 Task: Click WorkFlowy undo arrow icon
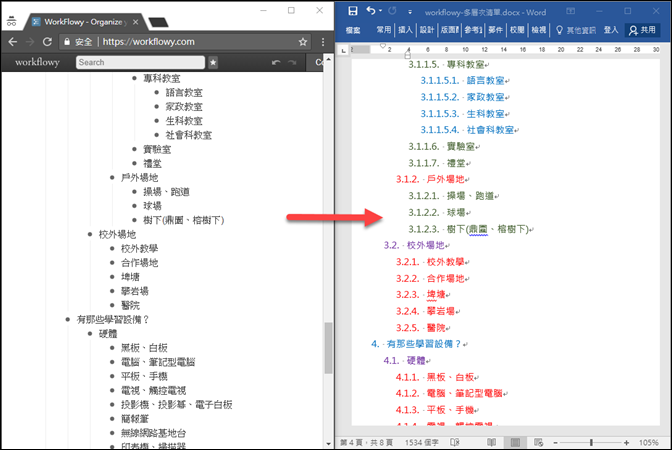[x=276, y=63]
